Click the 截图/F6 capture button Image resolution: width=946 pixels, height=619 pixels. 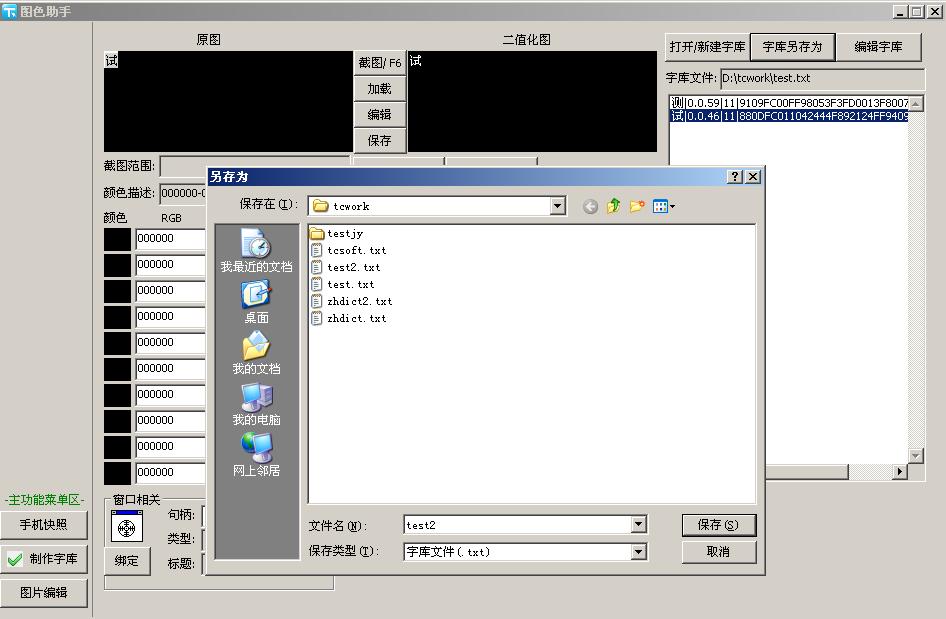[x=379, y=63]
